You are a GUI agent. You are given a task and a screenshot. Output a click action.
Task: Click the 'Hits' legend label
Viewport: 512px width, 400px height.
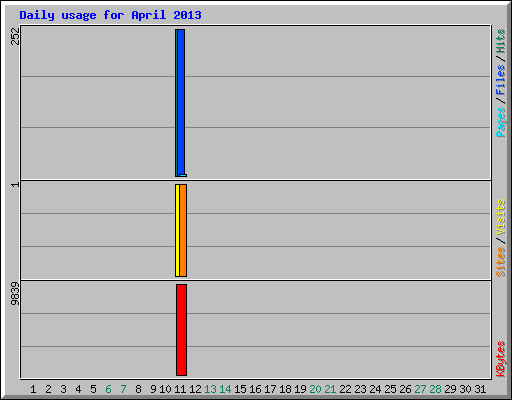[x=501, y=41]
